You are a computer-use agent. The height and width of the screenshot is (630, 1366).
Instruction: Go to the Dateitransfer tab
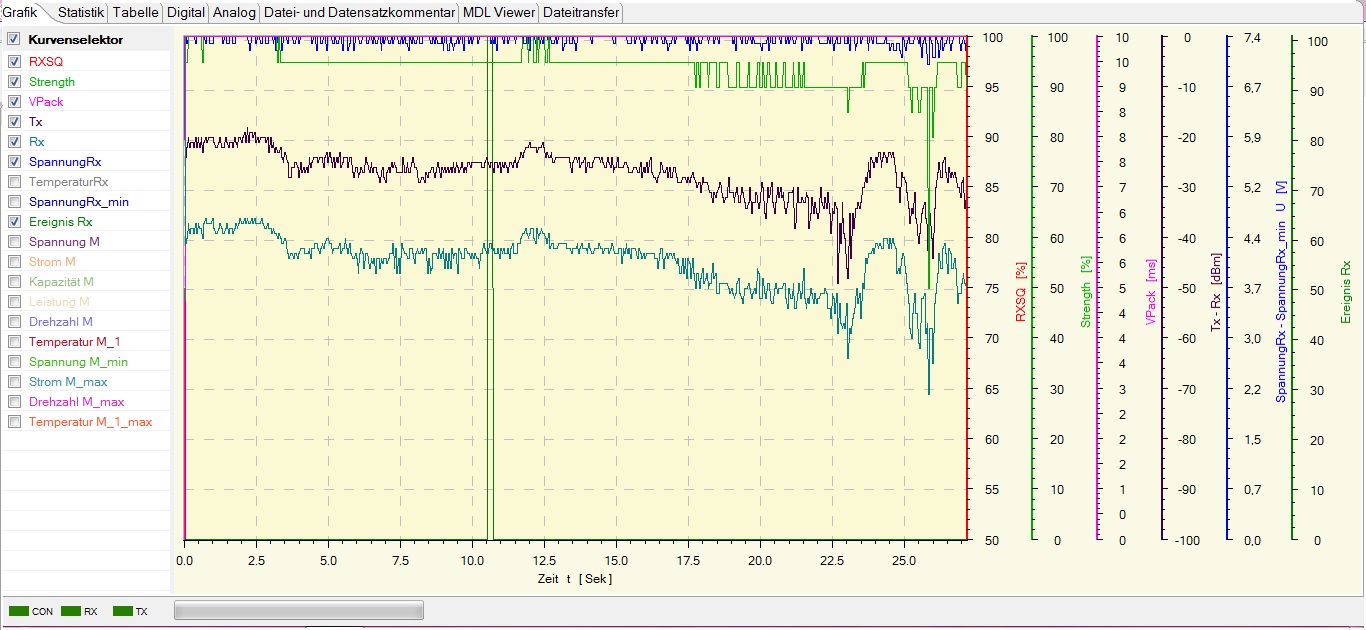coord(580,13)
